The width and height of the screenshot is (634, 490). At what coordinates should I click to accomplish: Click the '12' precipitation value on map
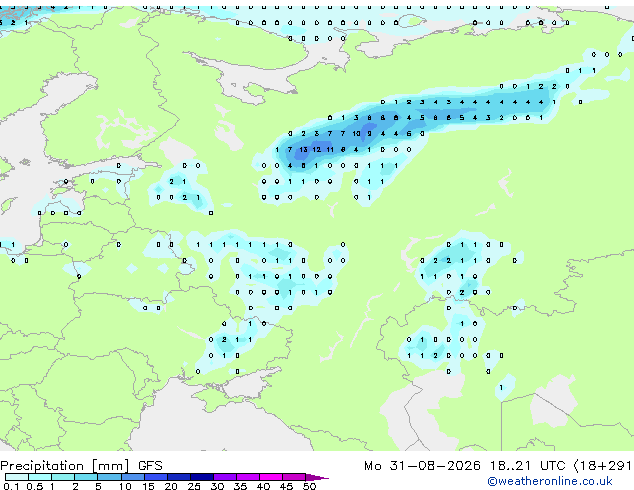pyautogui.click(x=317, y=150)
